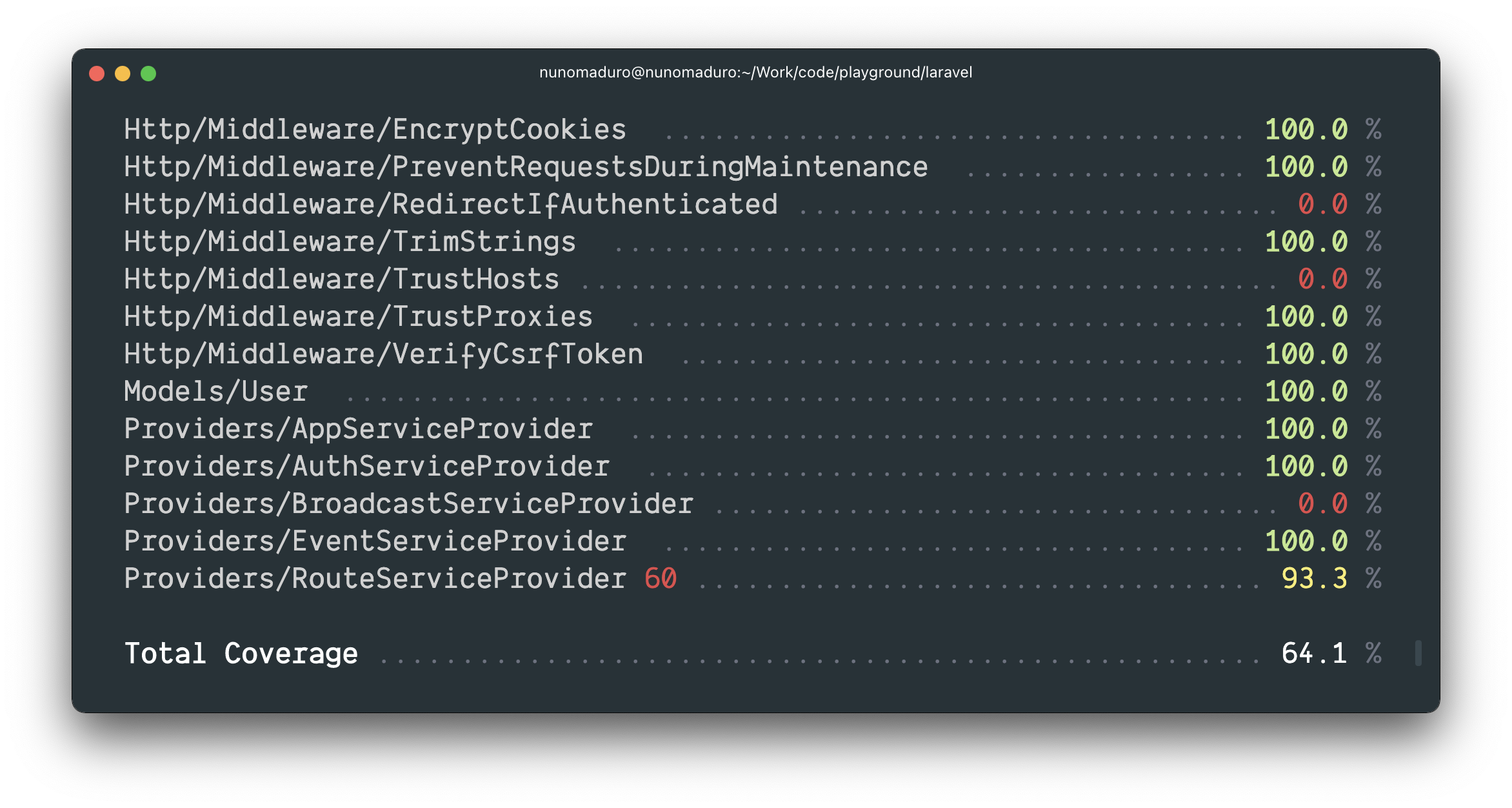Click red 0.0 value for RedirectIfAuthenticated

(1322, 205)
